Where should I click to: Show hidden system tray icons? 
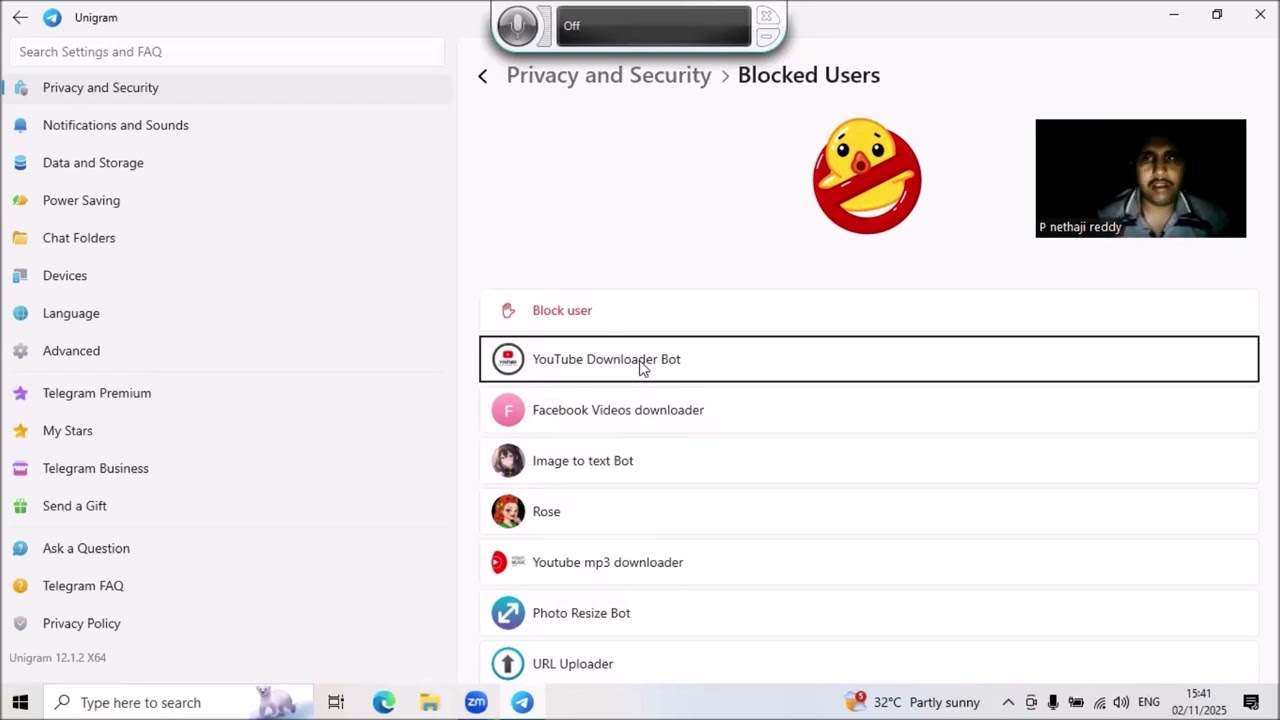[x=1008, y=703]
